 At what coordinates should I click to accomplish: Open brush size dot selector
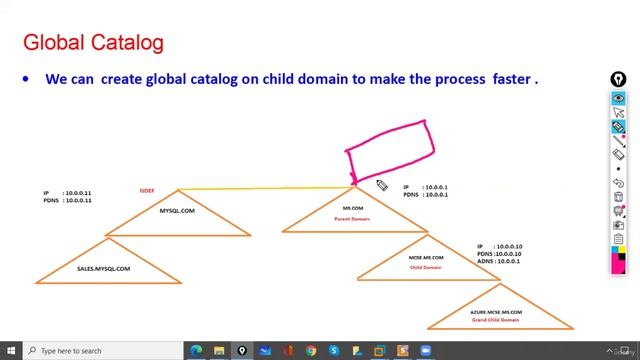(618, 169)
